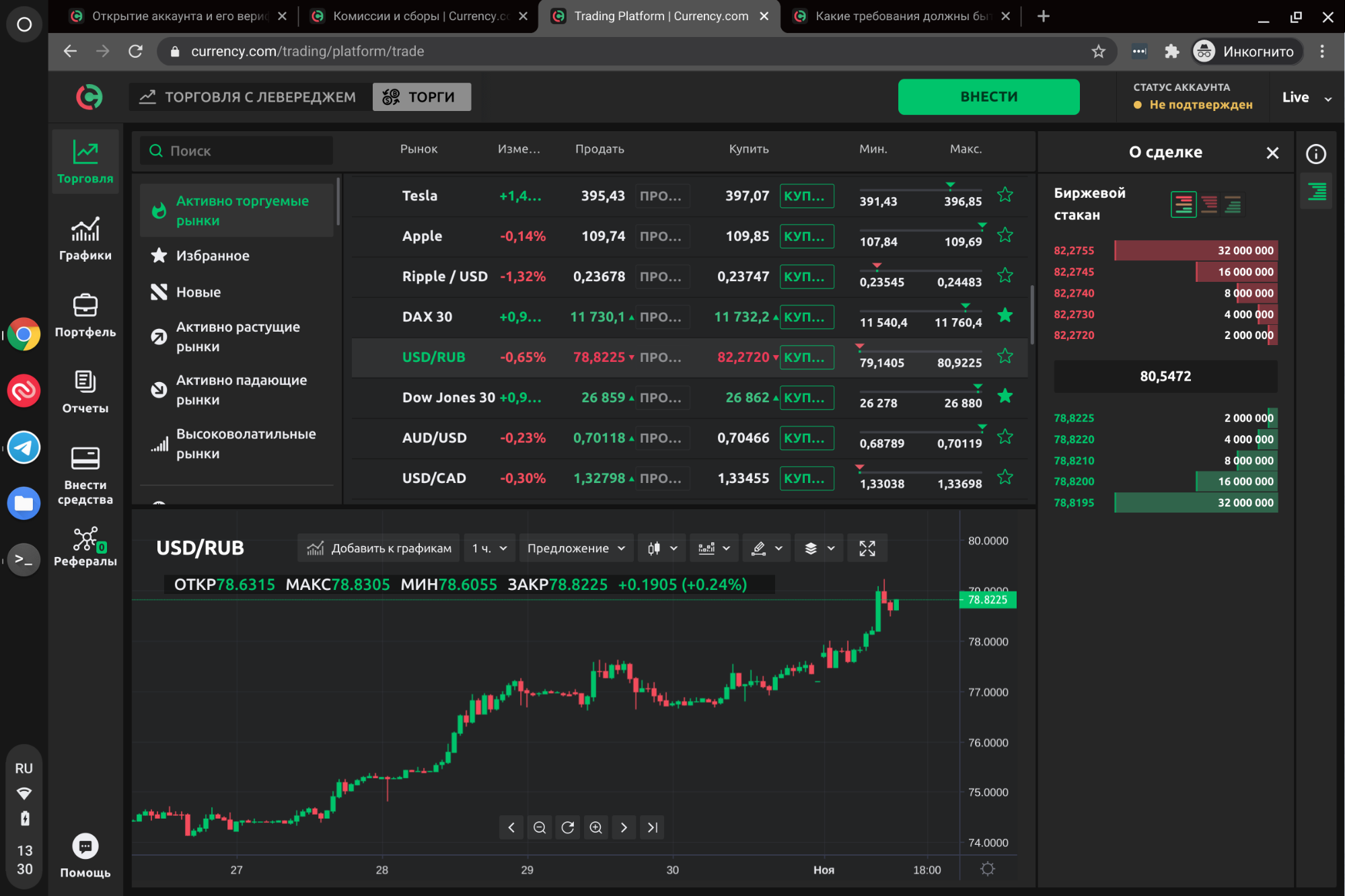Jump to the latest chart candle
The image size is (1345, 896).
652,827
